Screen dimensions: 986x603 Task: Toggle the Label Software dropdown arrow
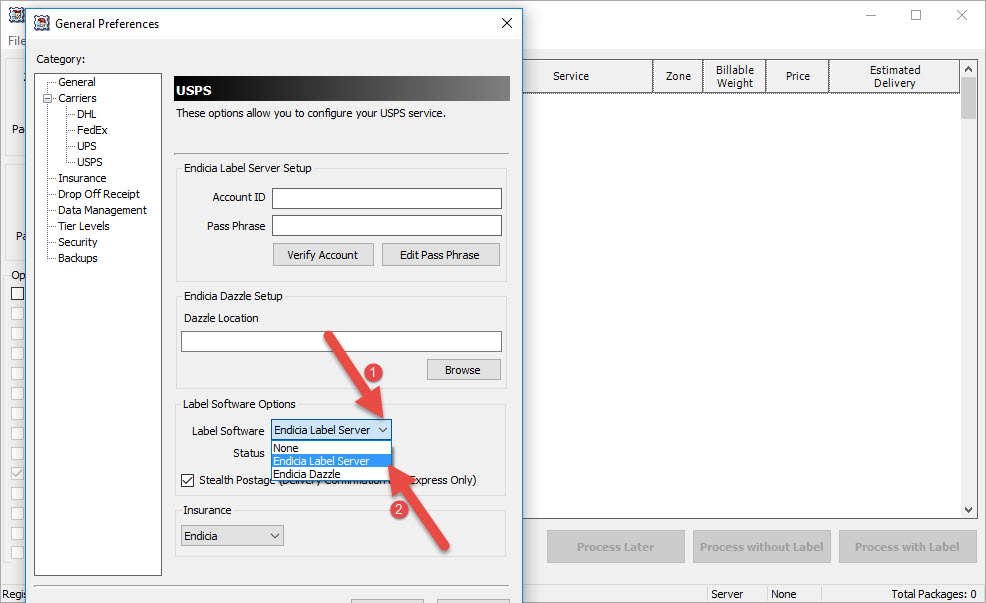pyautogui.click(x=383, y=430)
